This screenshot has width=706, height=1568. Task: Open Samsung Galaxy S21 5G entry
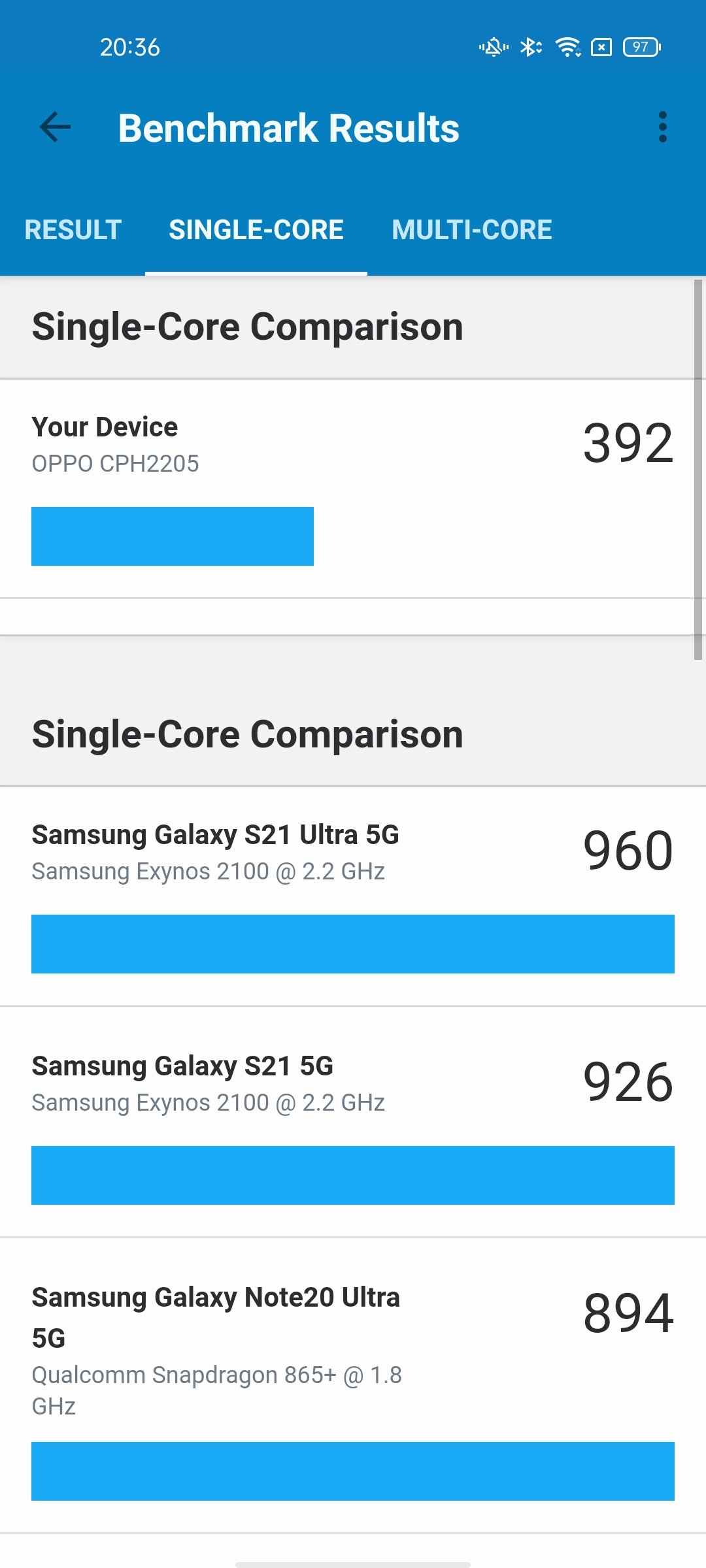pos(353,1121)
